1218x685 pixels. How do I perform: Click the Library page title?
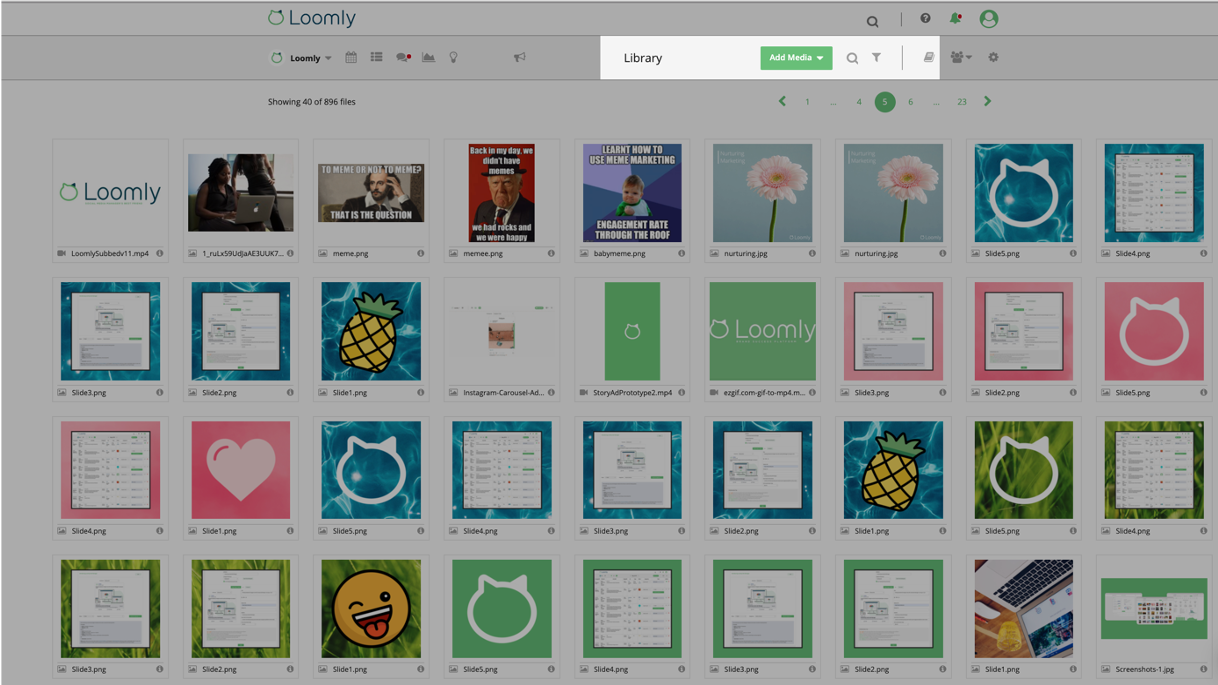tap(643, 58)
